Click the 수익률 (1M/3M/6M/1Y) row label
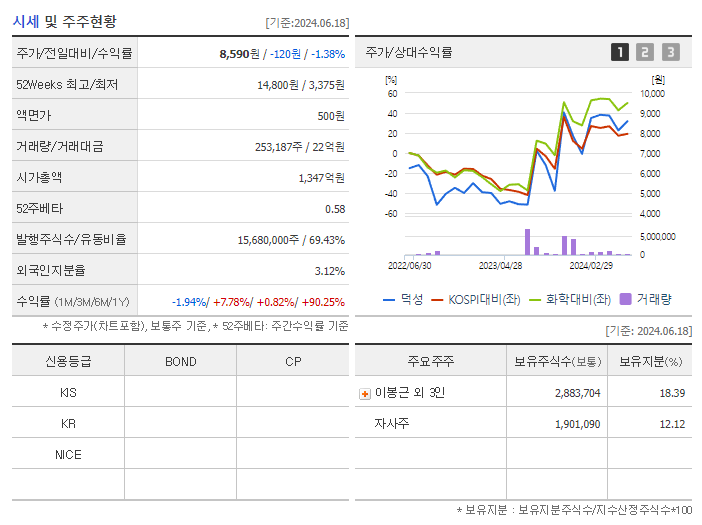 pos(73,302)
